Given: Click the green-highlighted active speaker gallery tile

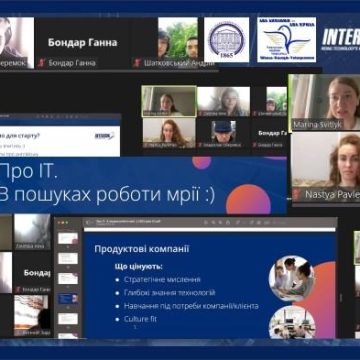Looking at the screenshot, I should [169, 101].
